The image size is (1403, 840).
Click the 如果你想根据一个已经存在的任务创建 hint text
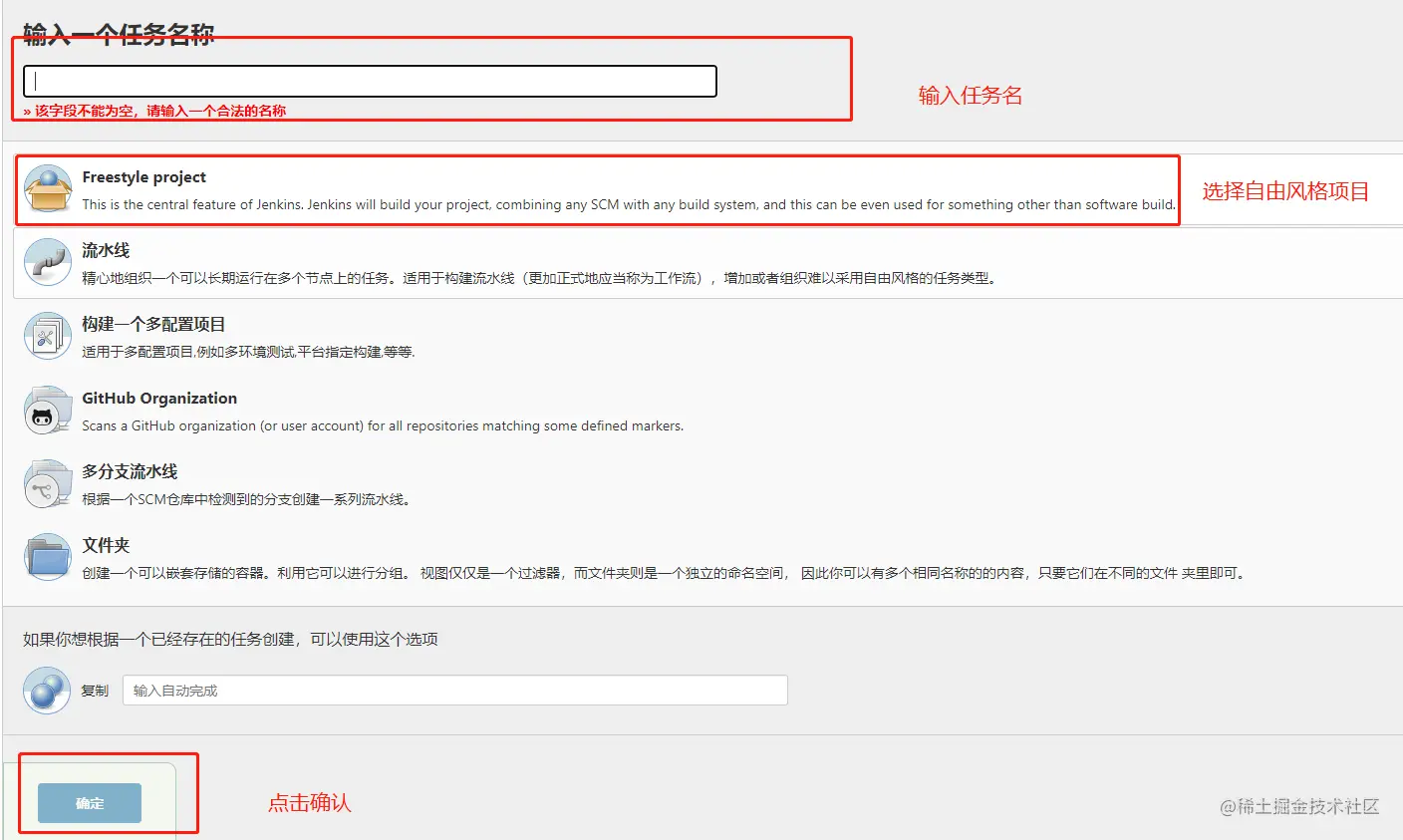pyautogui.click(x=230, y=639)
